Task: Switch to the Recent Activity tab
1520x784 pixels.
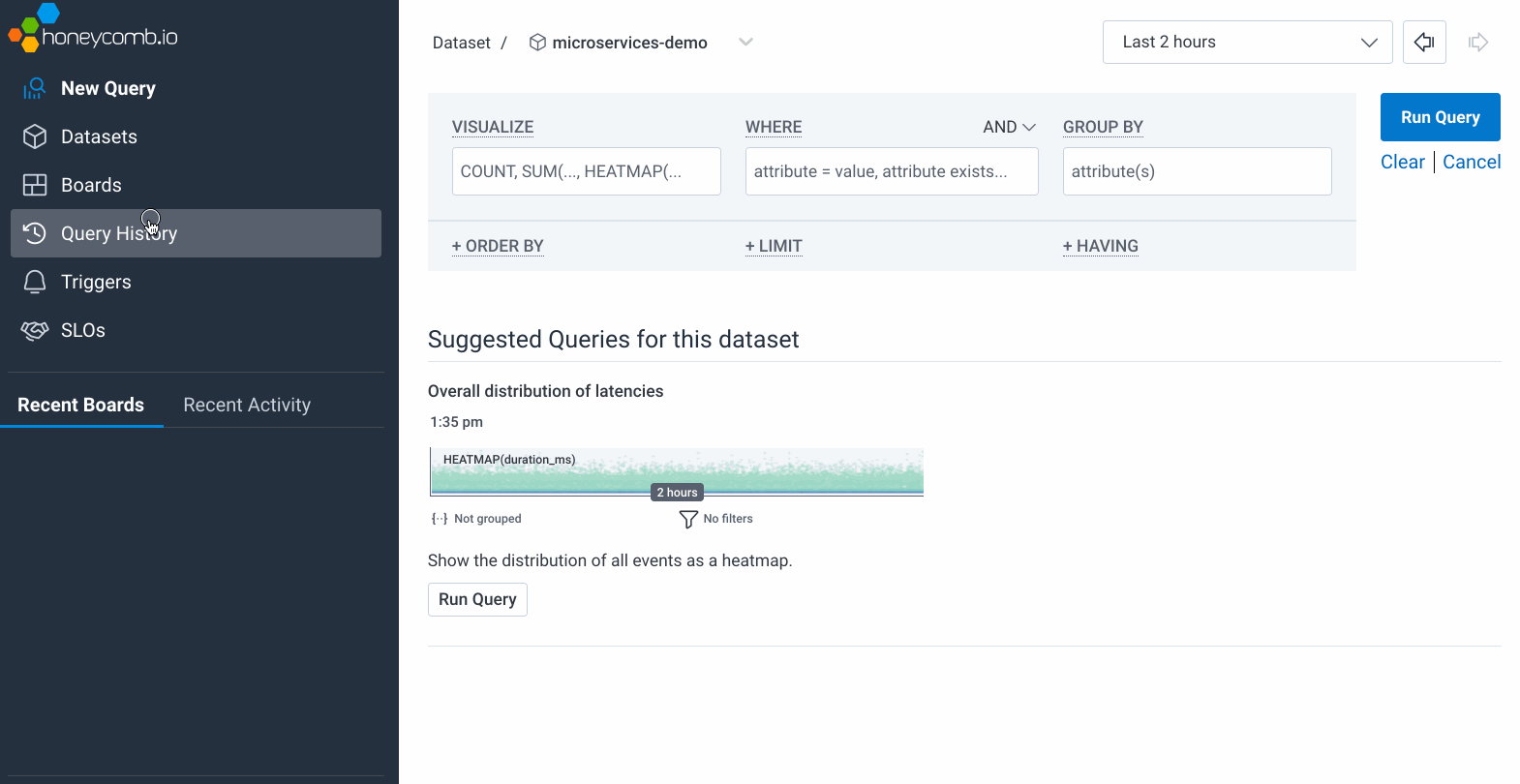Action: tap(247, 405)
